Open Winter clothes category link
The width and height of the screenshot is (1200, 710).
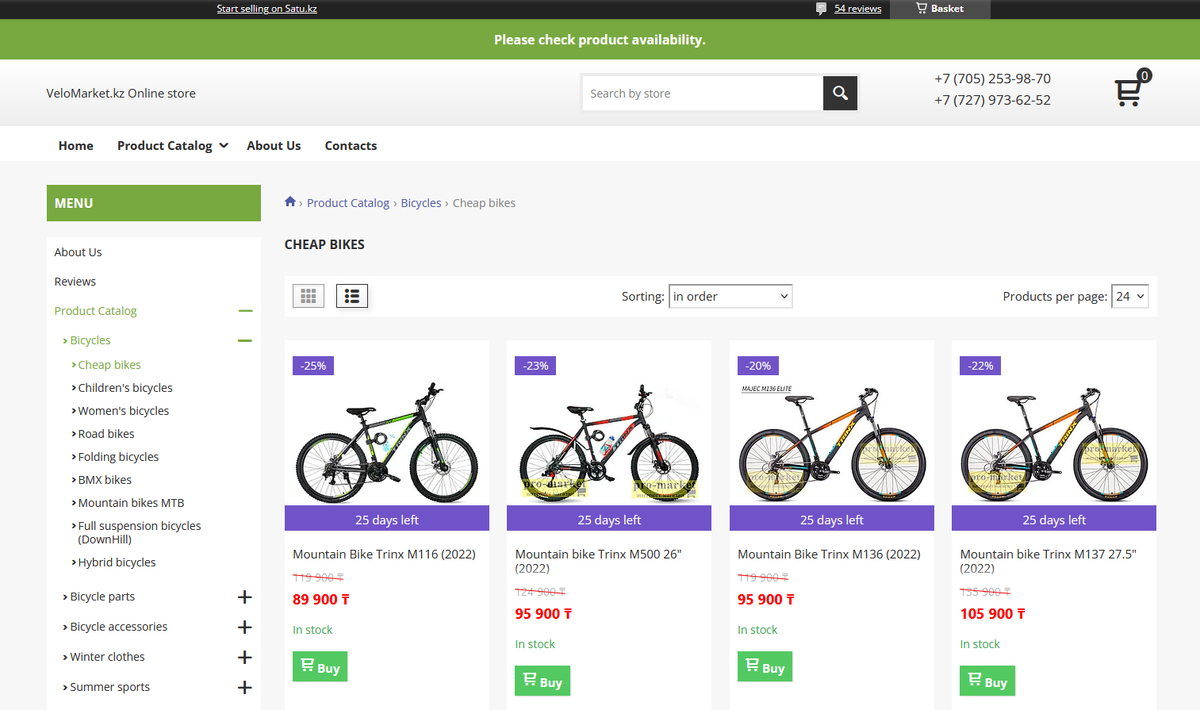107,657
